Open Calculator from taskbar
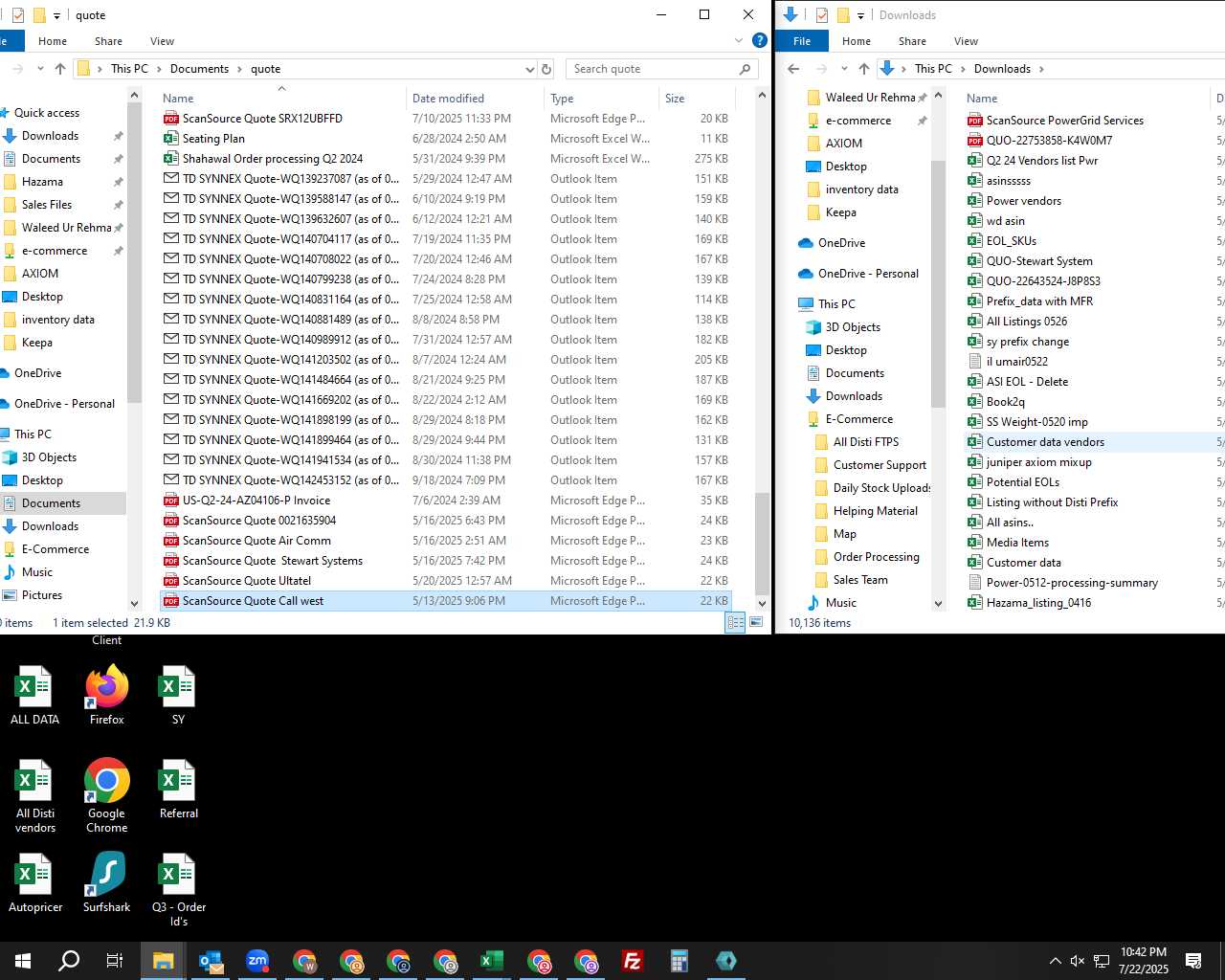 pyautogui.click(x=679, y=961)
